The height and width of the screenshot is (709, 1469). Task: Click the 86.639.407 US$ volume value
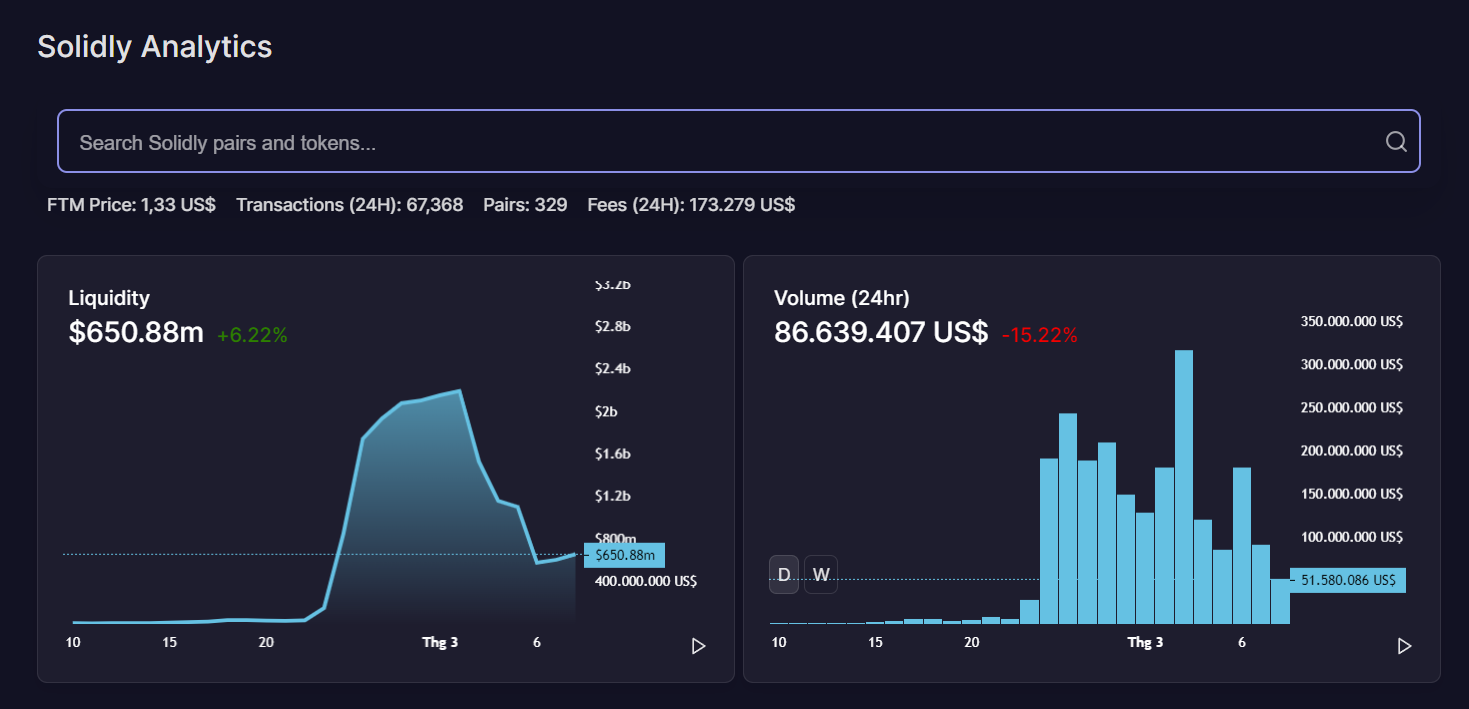(881, 333)
